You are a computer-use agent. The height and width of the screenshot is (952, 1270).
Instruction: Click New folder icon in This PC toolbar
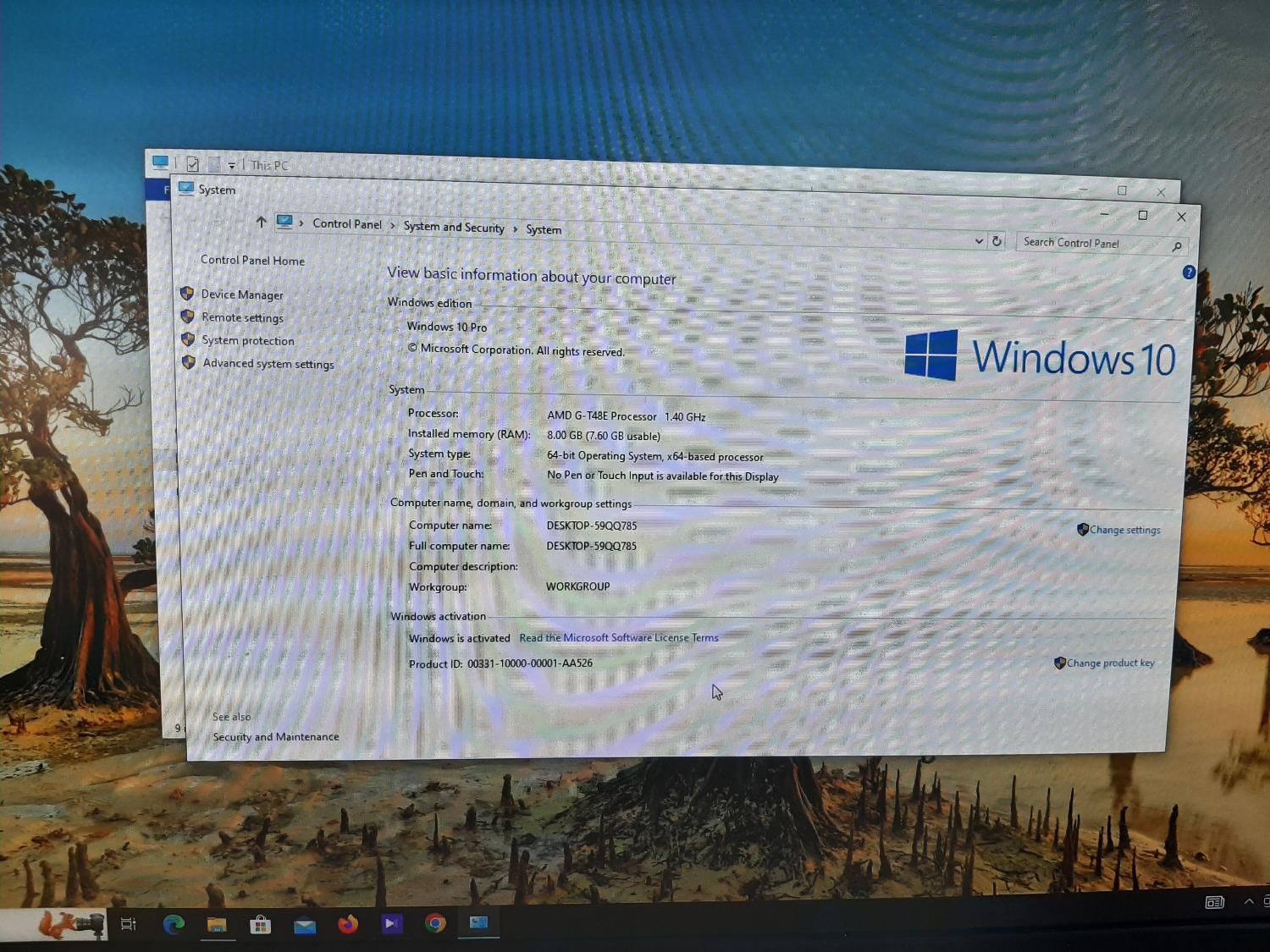214,164
